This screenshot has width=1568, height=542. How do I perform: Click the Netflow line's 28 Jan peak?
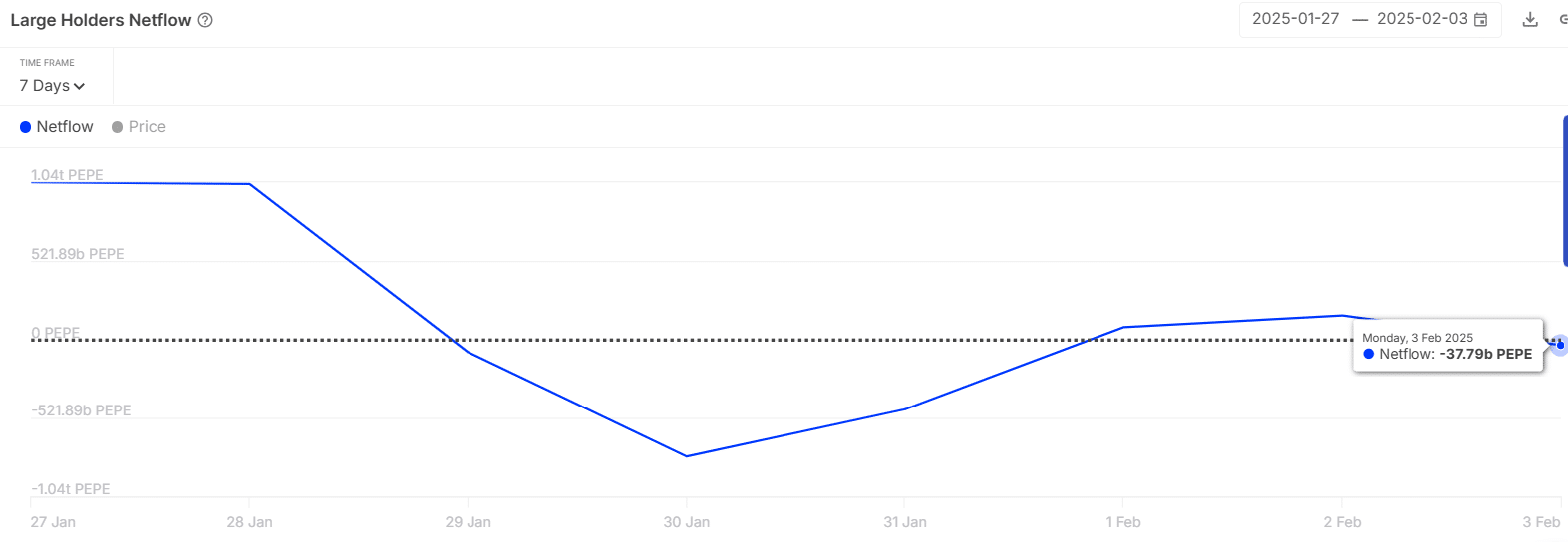coord(249,184)
